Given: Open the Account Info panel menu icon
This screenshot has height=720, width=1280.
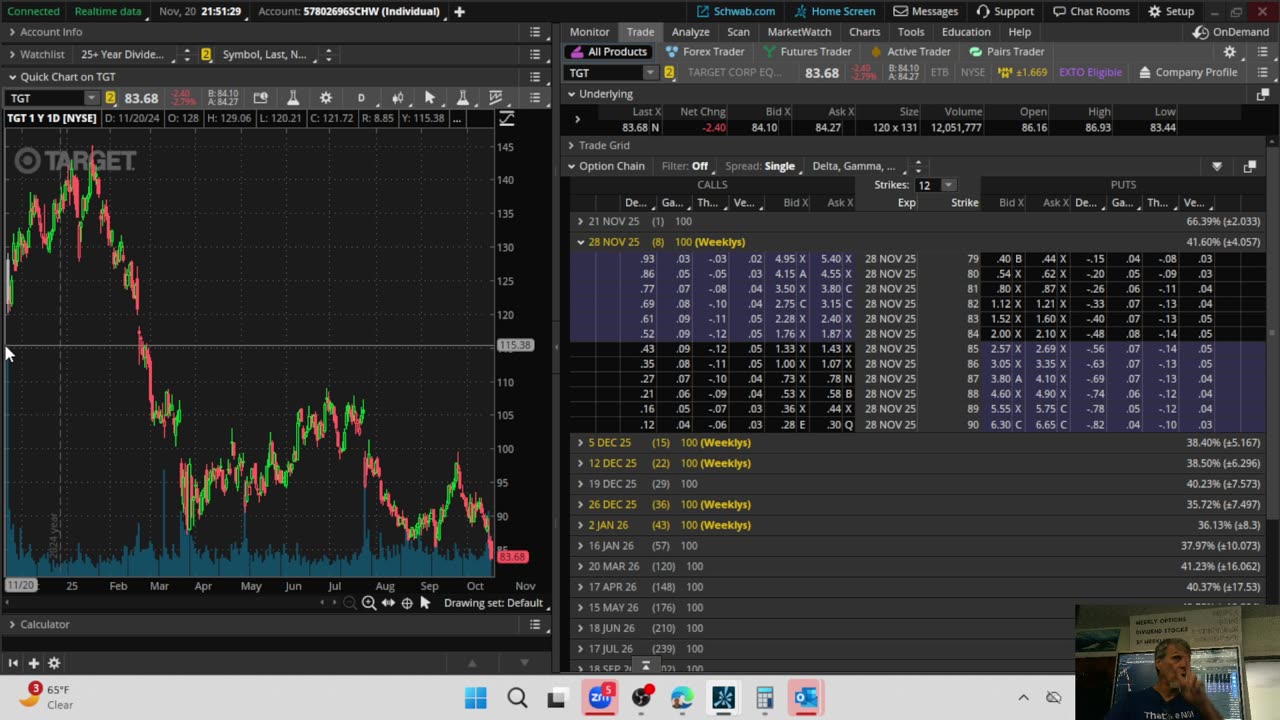Looking at the screenshot, I should (535, 32).
